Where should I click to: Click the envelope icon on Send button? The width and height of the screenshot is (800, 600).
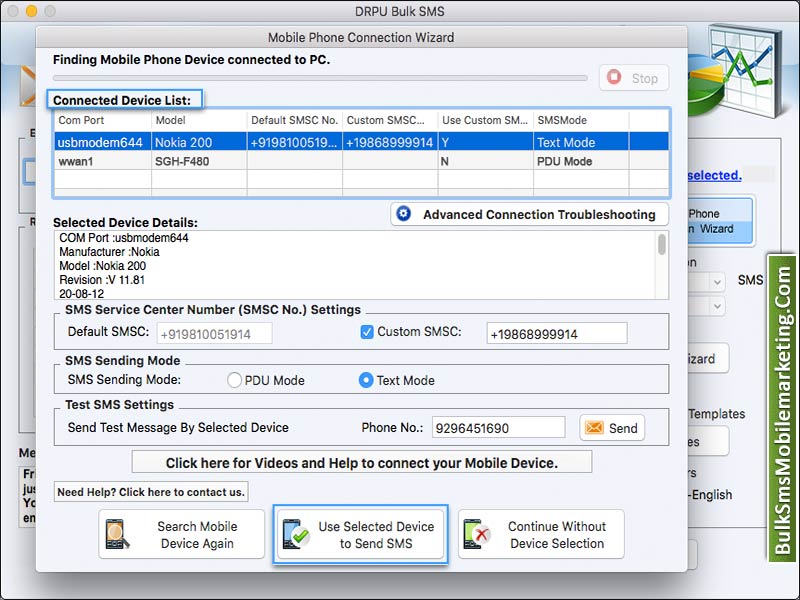coord(594,428)
